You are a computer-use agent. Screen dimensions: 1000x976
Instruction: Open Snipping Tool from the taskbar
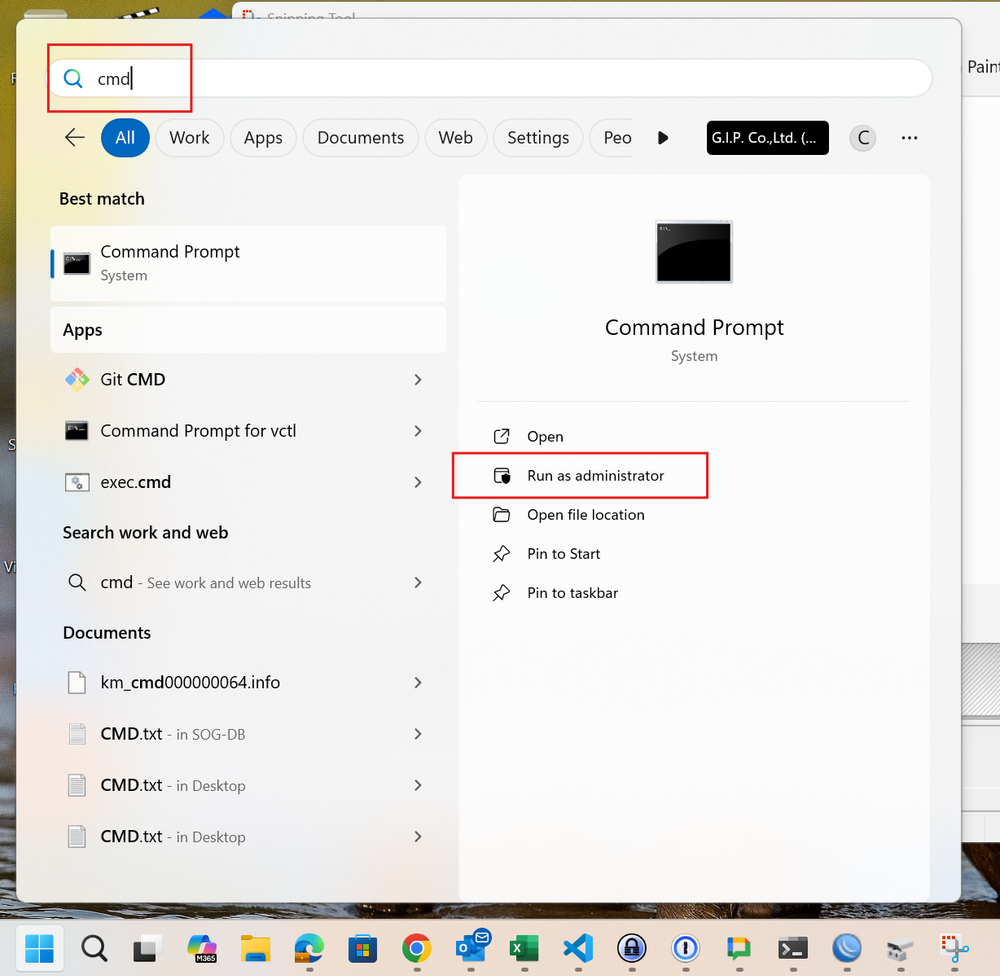(955, 949)
